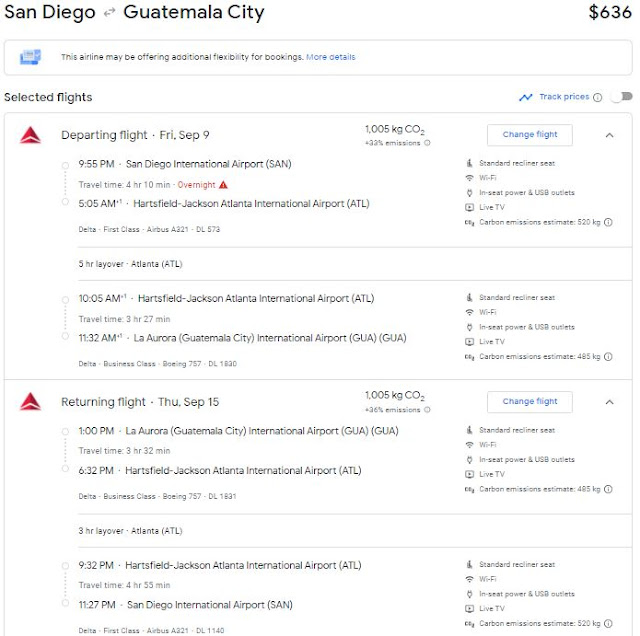Click the Track prices info icon

[598, 97]
